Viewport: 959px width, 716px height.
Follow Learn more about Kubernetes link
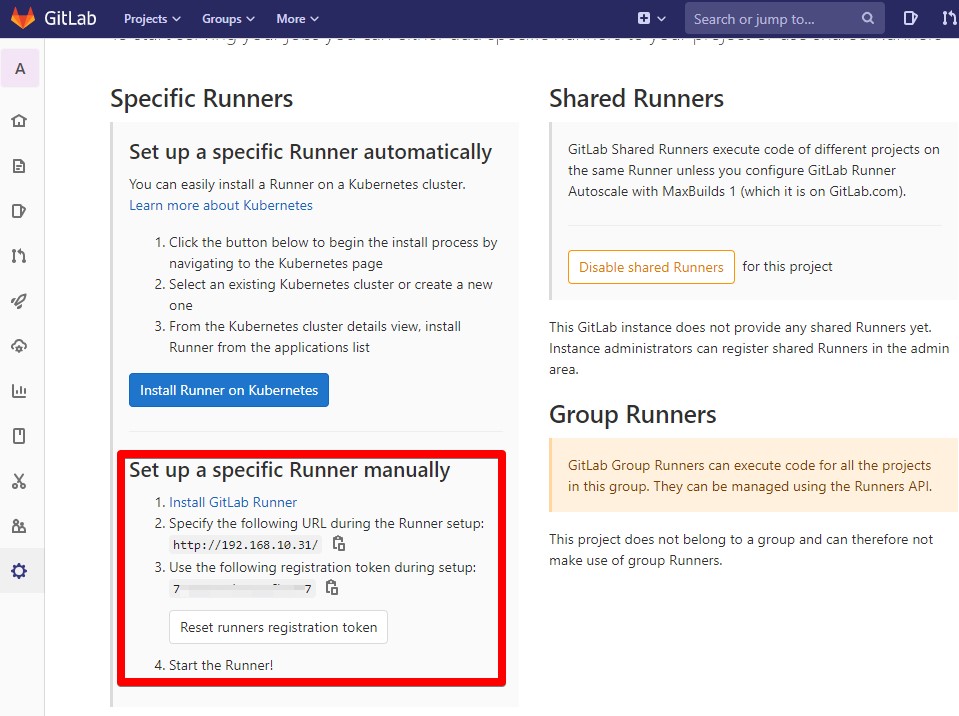pos(221,205)
